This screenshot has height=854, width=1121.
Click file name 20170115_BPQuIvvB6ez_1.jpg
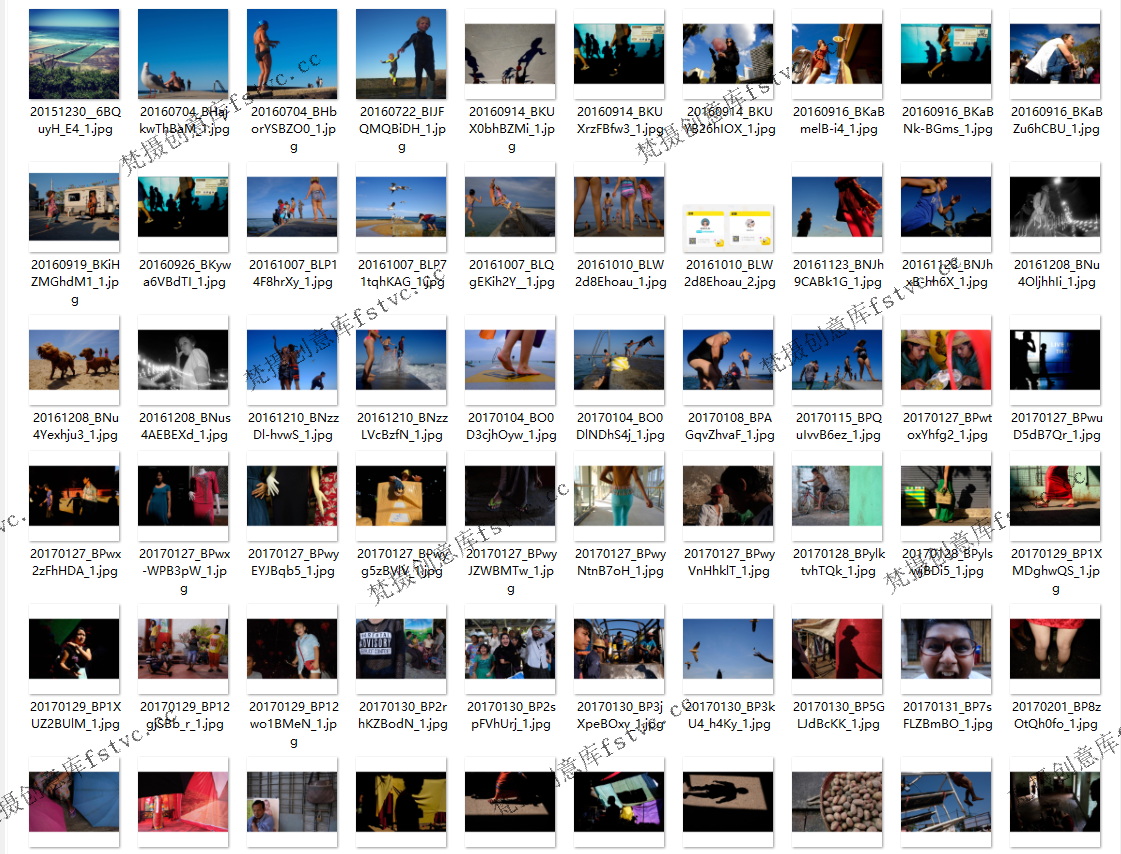tap(838, 426)
